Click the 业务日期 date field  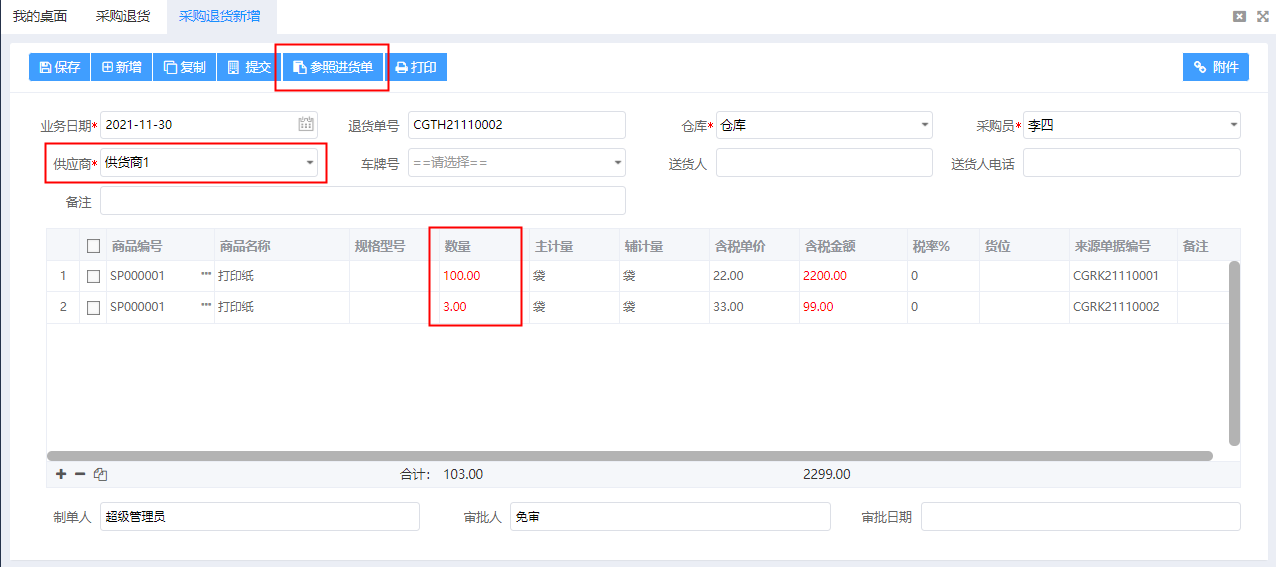click(x=209, y=125)
